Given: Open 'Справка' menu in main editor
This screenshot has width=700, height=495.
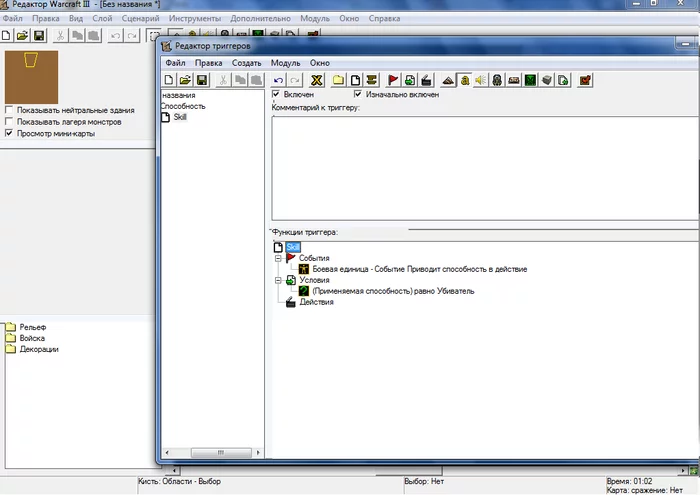Looking at the screenshot, I should pos(384,19).
